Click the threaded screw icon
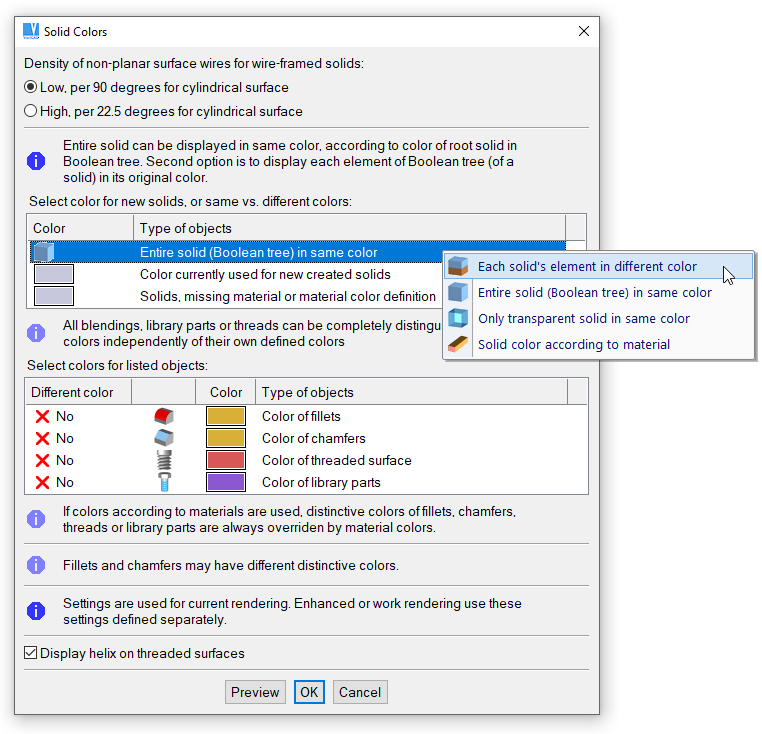The width and height of the screenshot is (762, 734). 164,460
